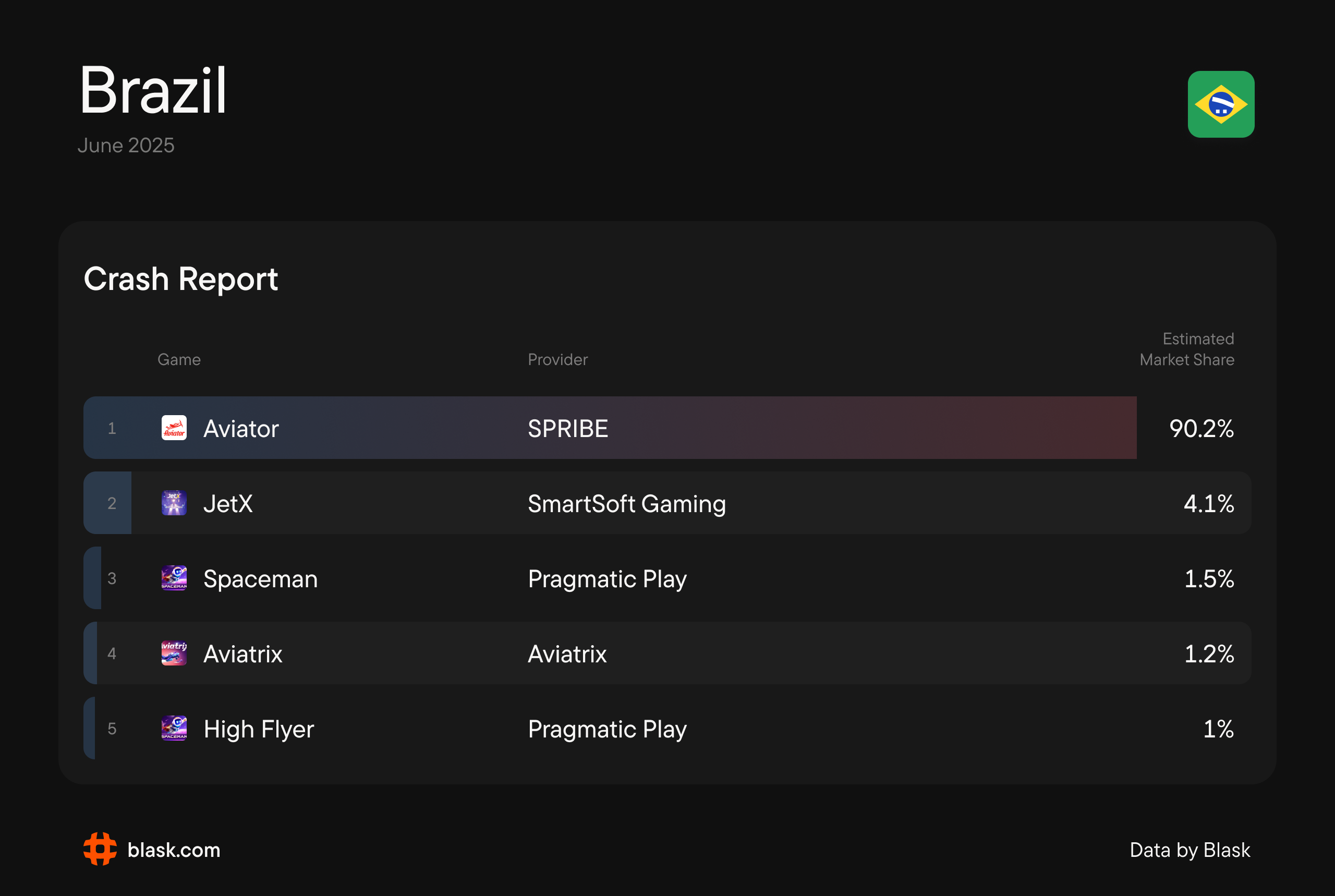Click the Crash Report heading
The width and height of the screenshot is (1335, 896).
point(180,279)
